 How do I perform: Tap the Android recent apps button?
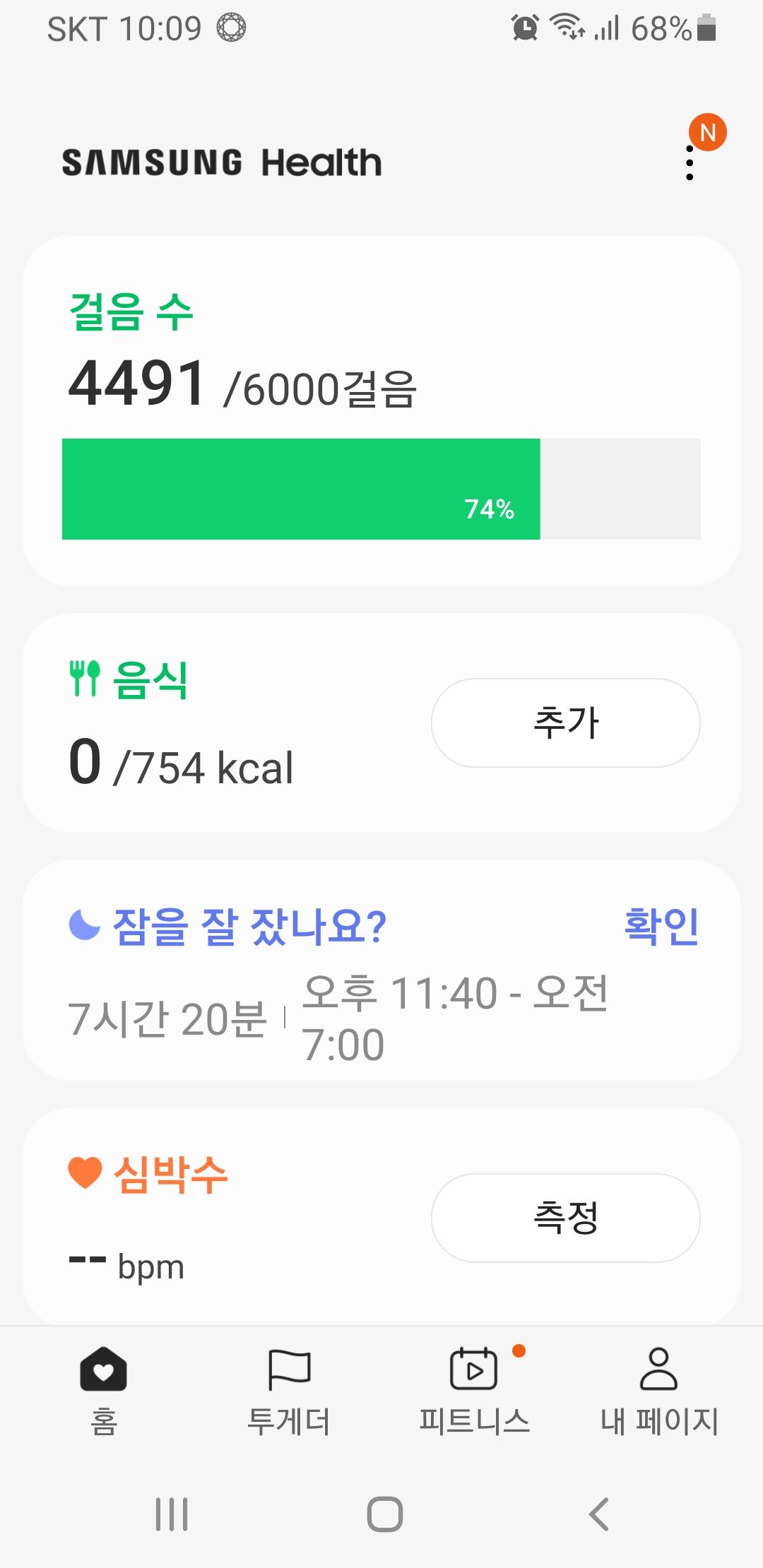point(172,1514)
